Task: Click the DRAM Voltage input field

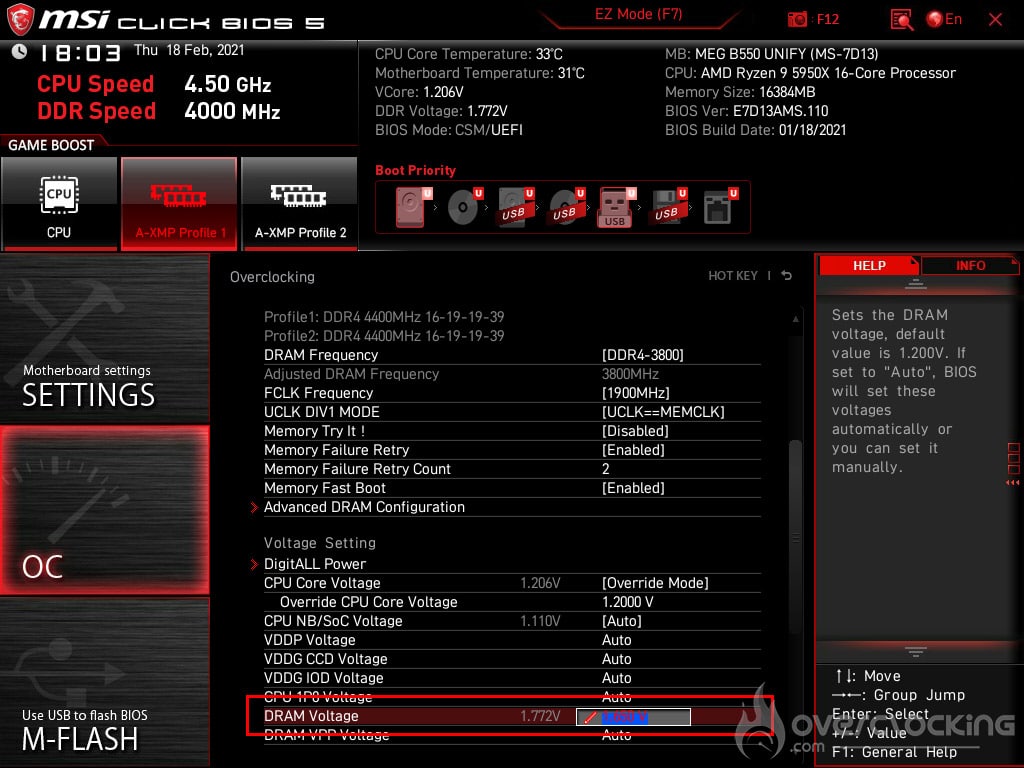Action: [633, 716]
